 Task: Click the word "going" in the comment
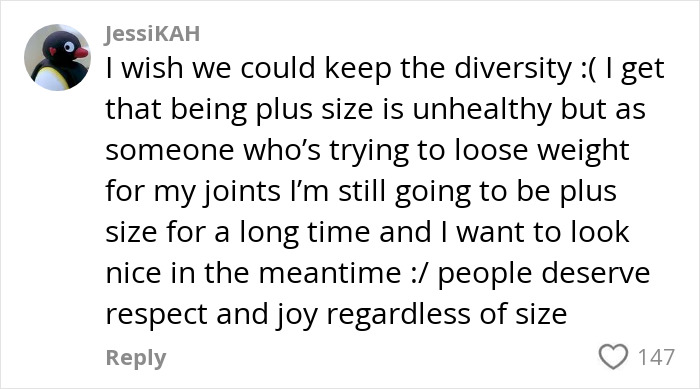pos(433,192)
